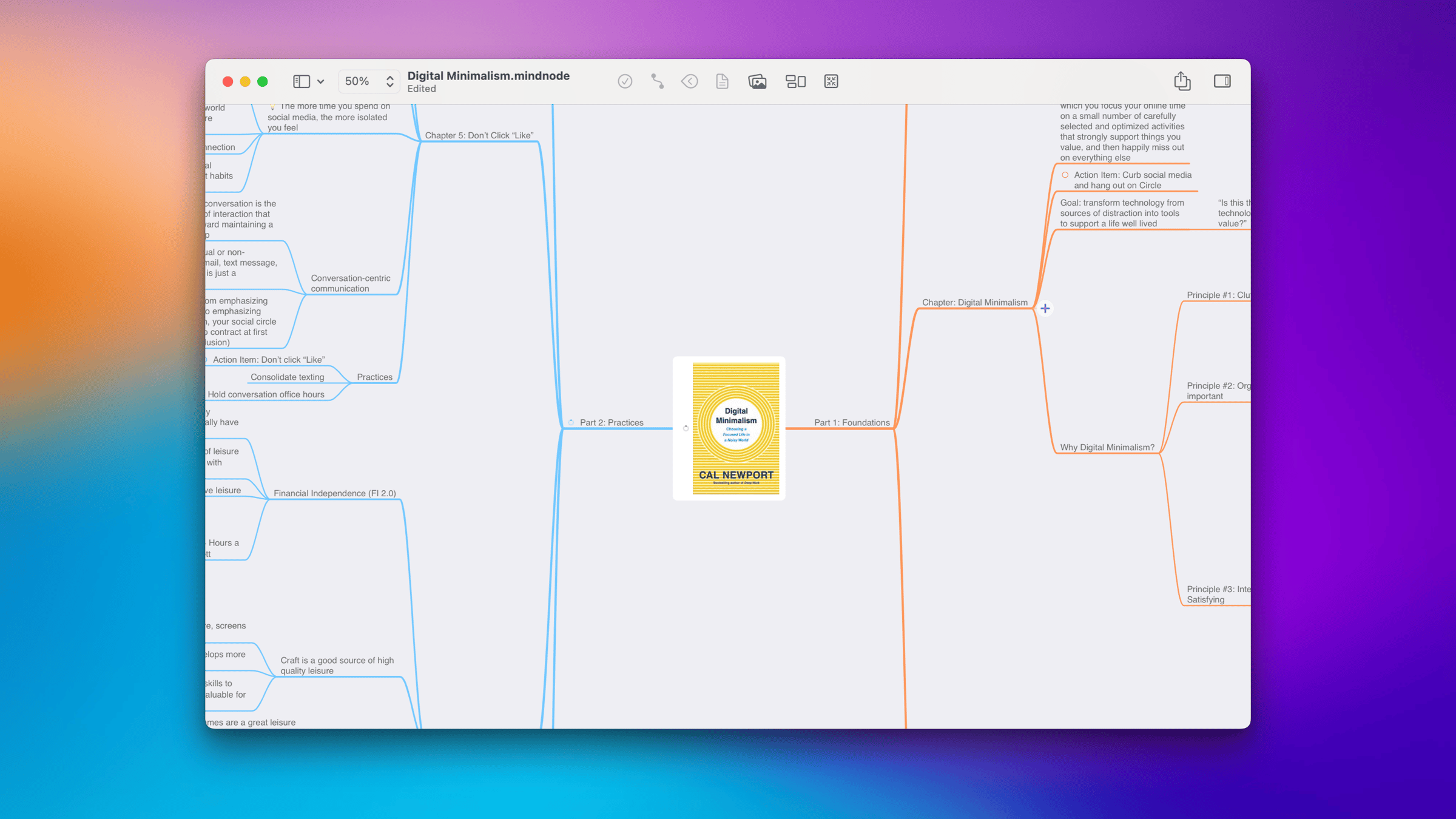The image size is (1456, 819).
Task: Click the back arrow tag icon
Action: tap(689, 81)
